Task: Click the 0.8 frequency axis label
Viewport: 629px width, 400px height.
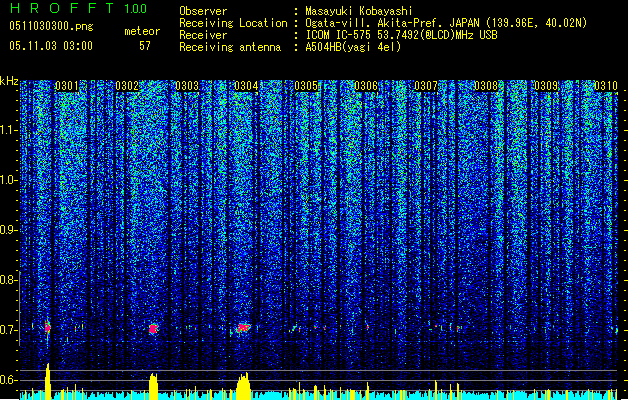Action: pos(9,280)
